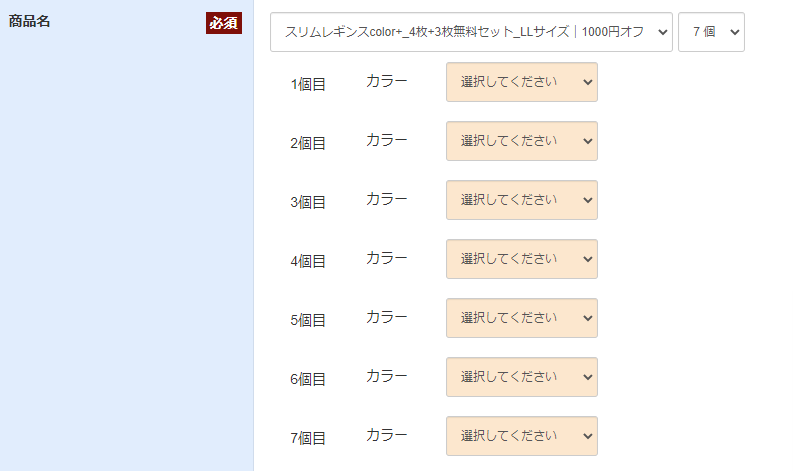Click the 5個目 row label
The height and width of the screenshot is (471, 793).
(x=308, y=321)
